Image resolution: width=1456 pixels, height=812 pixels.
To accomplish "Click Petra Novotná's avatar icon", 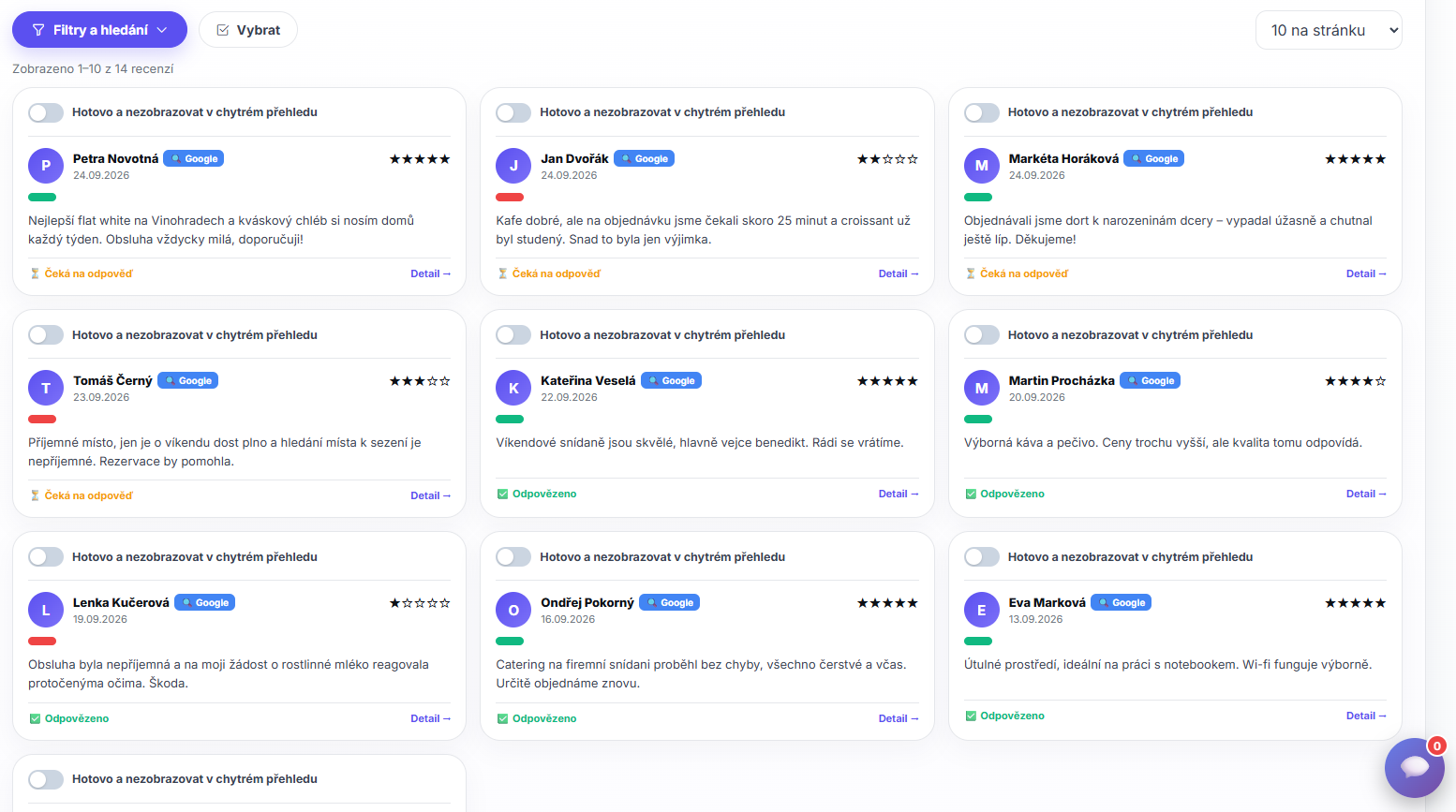I will tap(46, 166).
